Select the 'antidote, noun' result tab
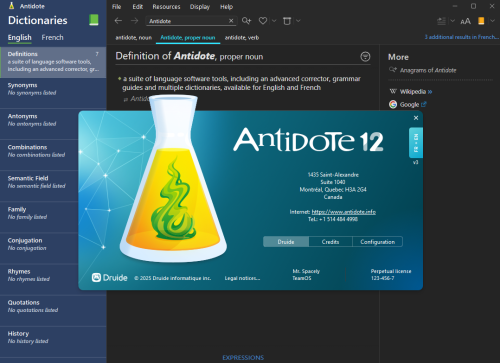The width and height of the screenshot is (500, 363). [134, 38]
